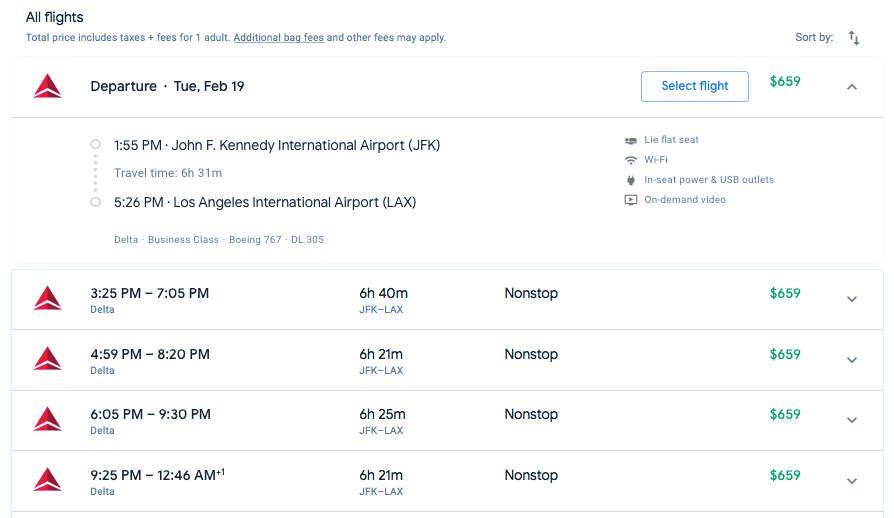Click Delta logo on 9:25 PM flight
This screenshot has width=894, height=518.
pos(48,480)
